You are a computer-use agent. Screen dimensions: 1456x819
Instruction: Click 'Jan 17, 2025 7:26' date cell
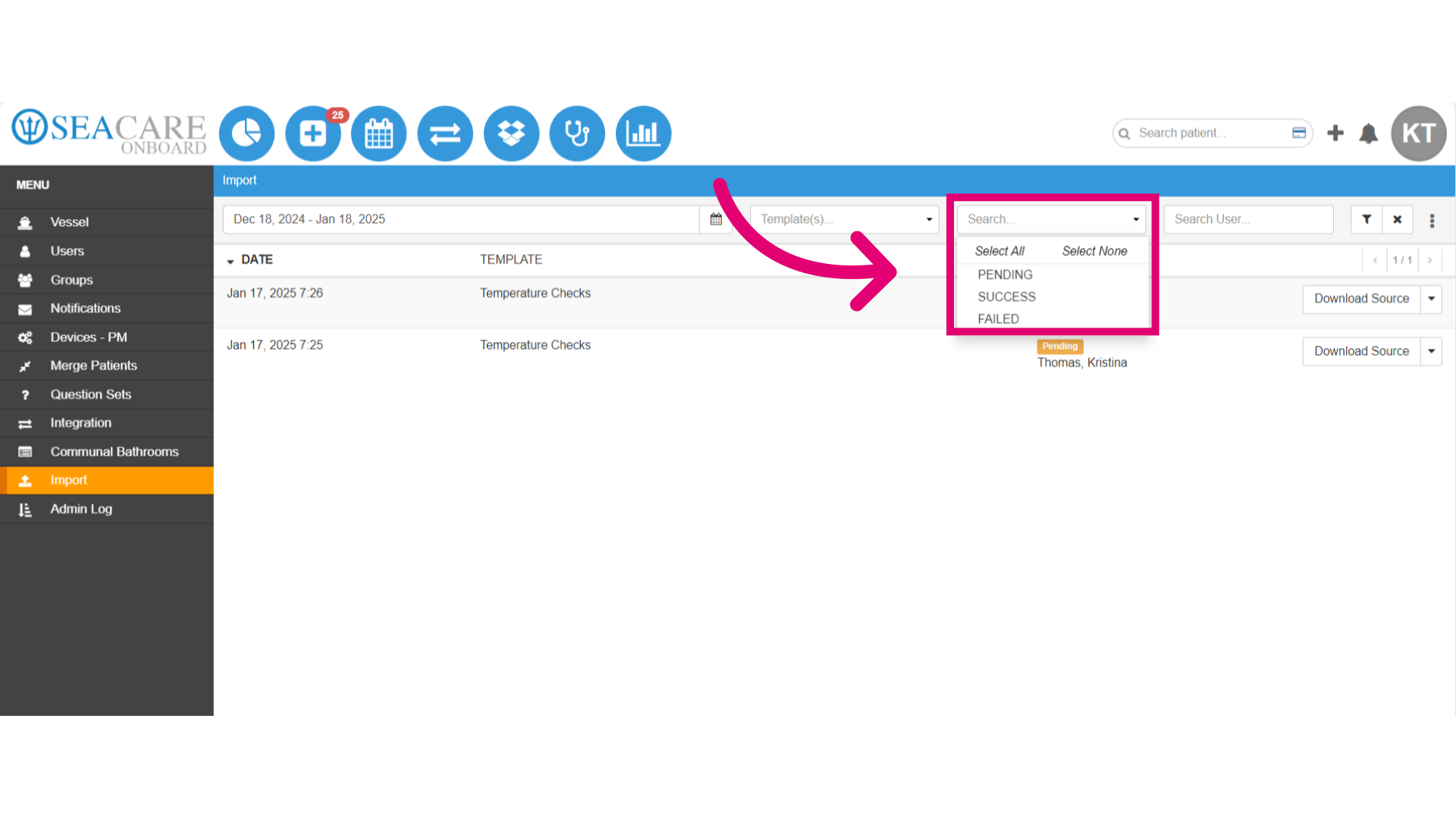point(275,293)
